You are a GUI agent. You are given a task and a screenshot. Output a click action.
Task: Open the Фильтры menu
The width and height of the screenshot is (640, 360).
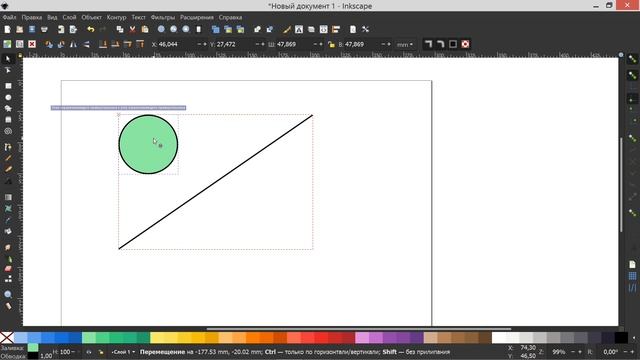pos(162,18)
